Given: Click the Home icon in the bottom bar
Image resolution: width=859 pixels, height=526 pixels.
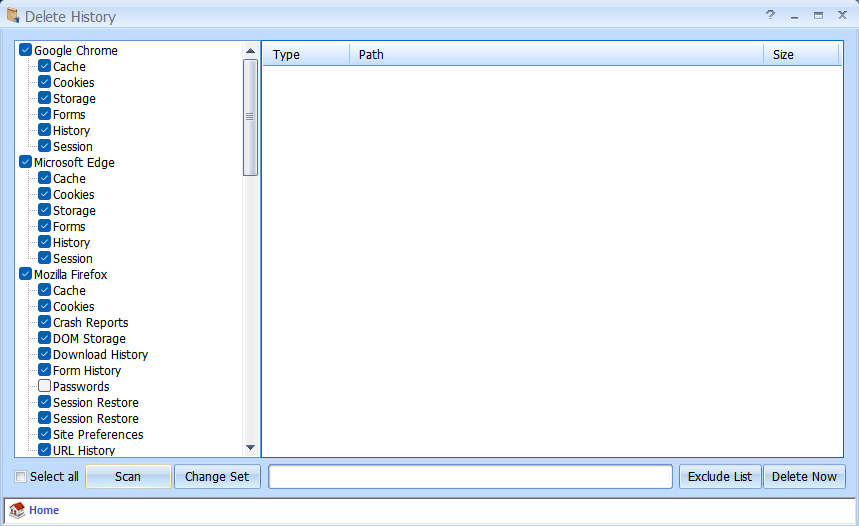Looking at the screenshot, I should click(17, 510).
